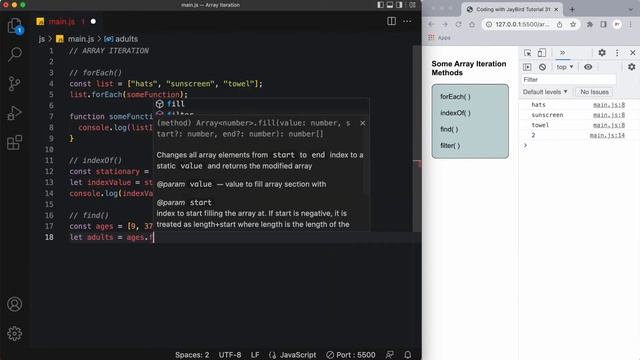Screen dimensions: 640x360
Task: Open the browser home page
Action: (472, 24)
